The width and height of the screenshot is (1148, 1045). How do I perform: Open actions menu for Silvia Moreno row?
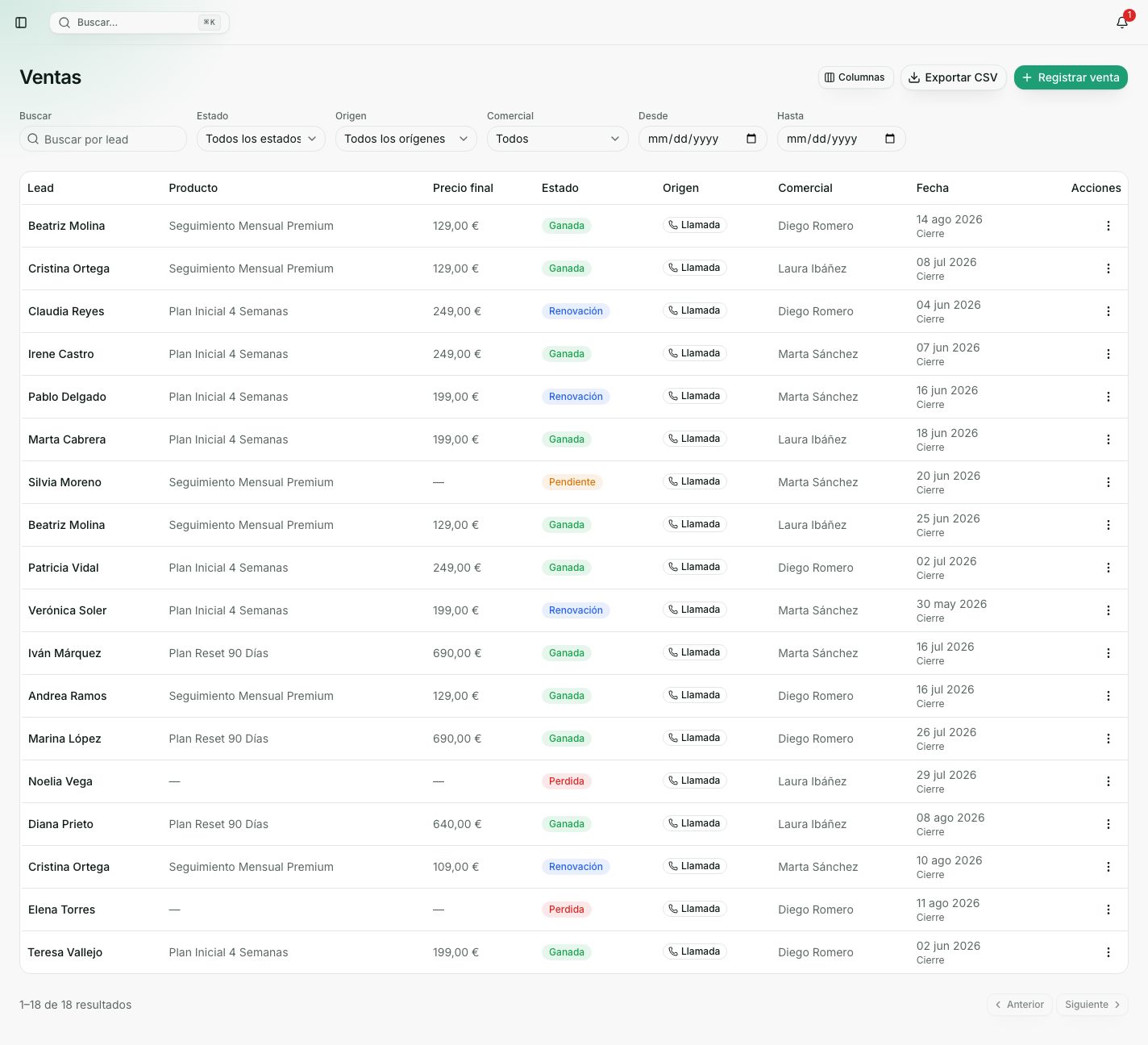pos(1108,482)
